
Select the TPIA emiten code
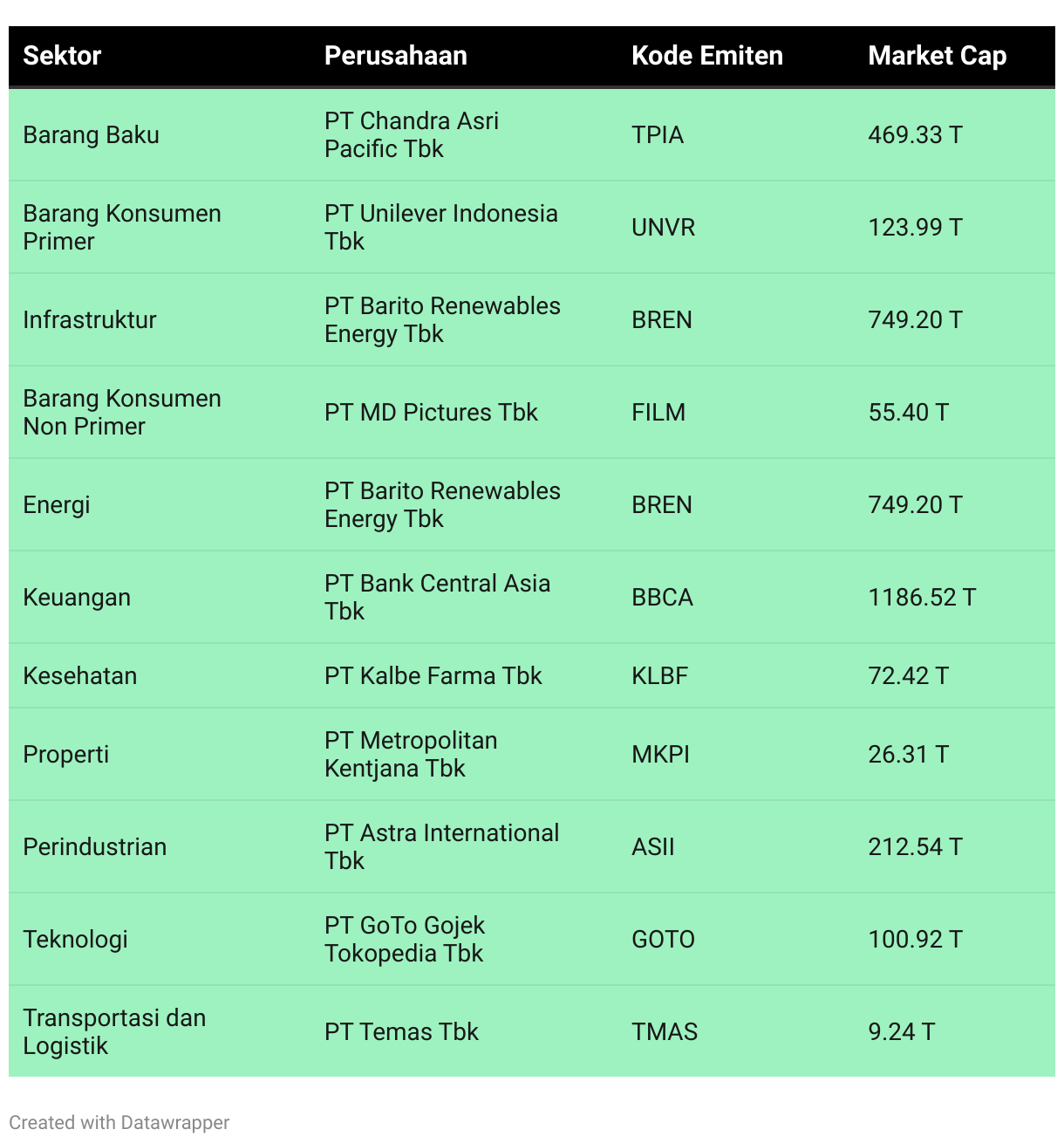[658, 135]
